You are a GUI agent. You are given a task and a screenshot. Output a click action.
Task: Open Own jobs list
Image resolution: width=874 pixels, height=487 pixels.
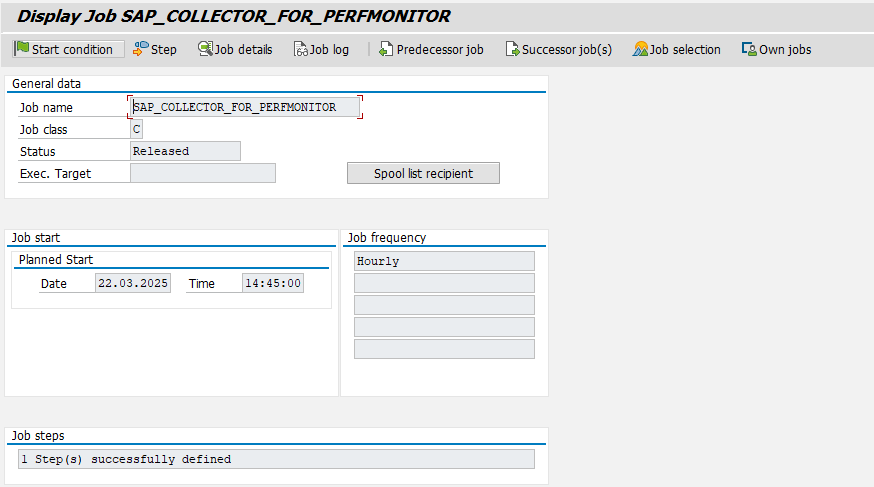click(x=776, y=49)
